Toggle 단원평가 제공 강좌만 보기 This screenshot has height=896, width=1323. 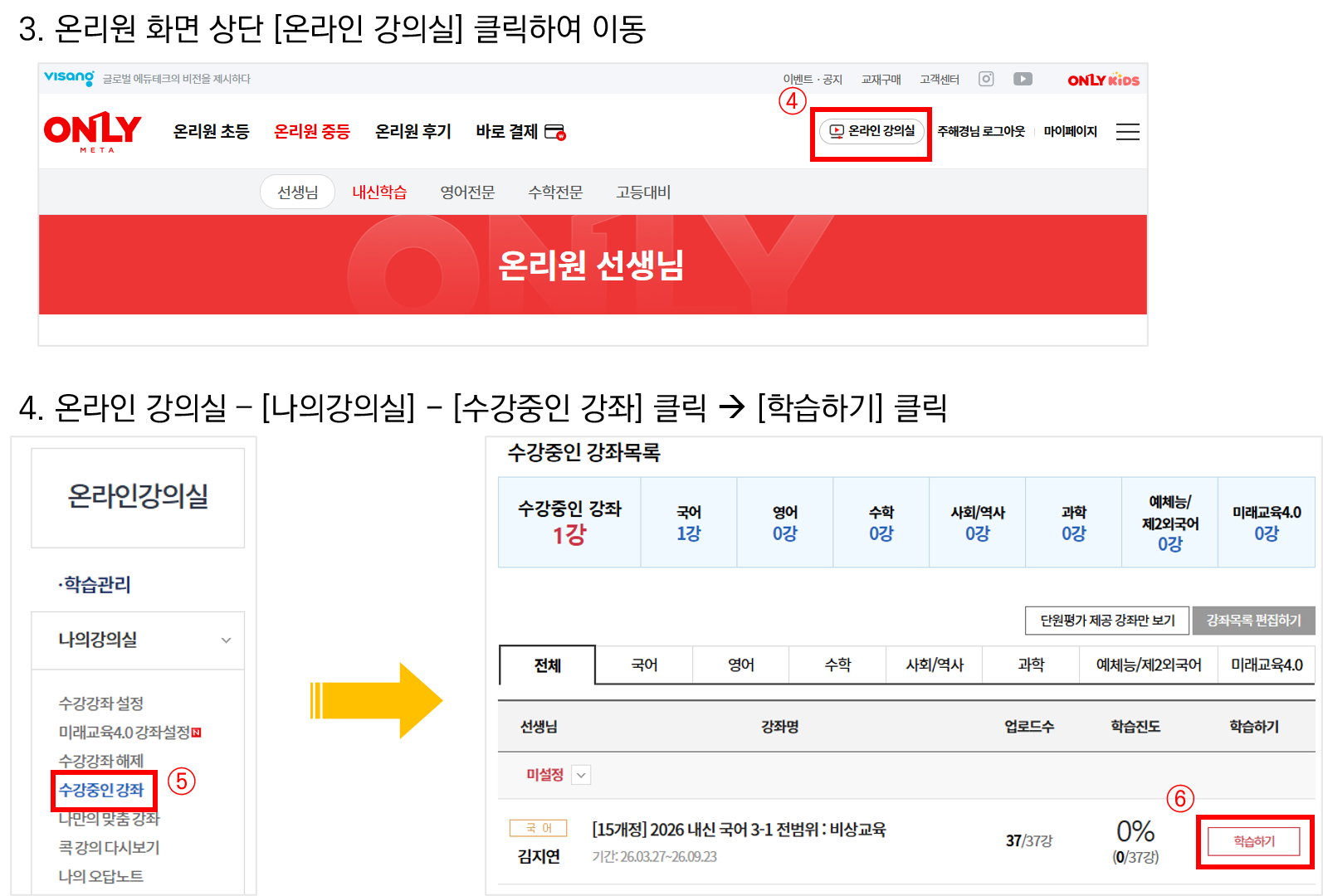pyautogui.click(x=1107, y=621)
